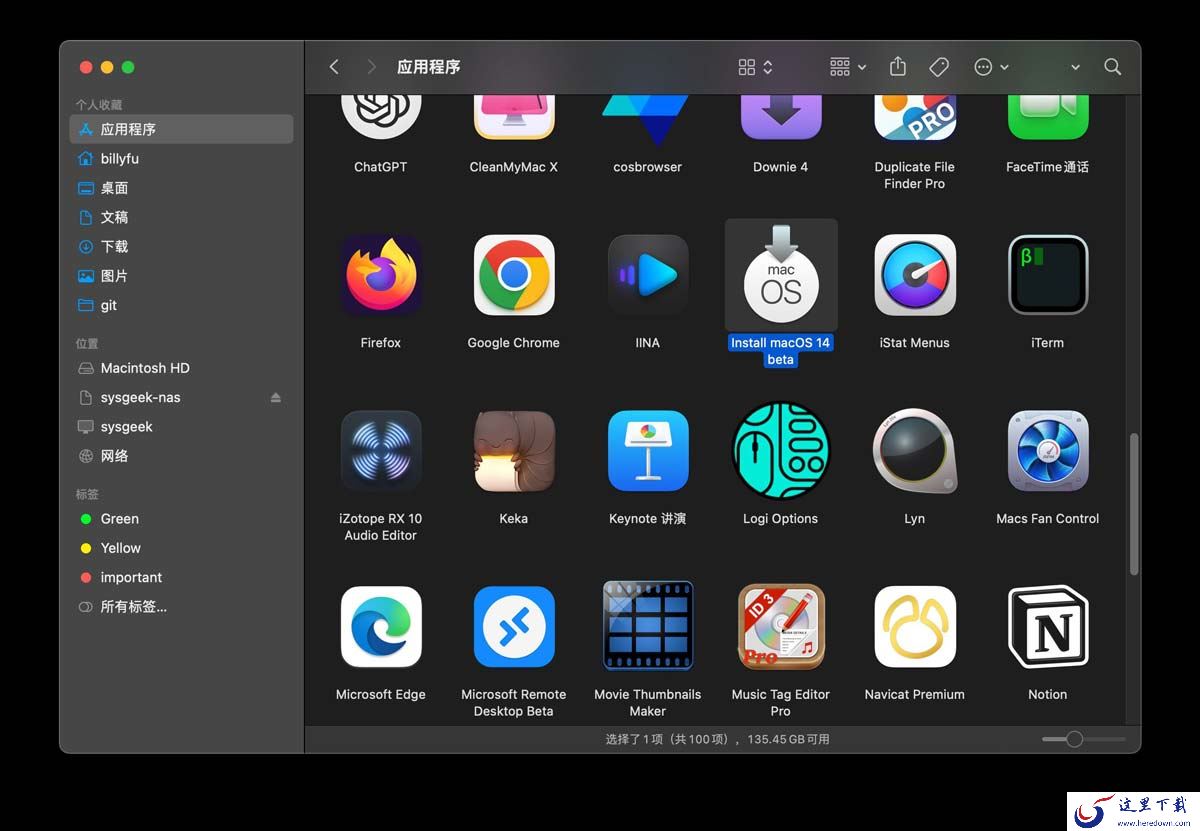Go back with the left chevron
The image size is (1200, 831).
coord(334,67)
